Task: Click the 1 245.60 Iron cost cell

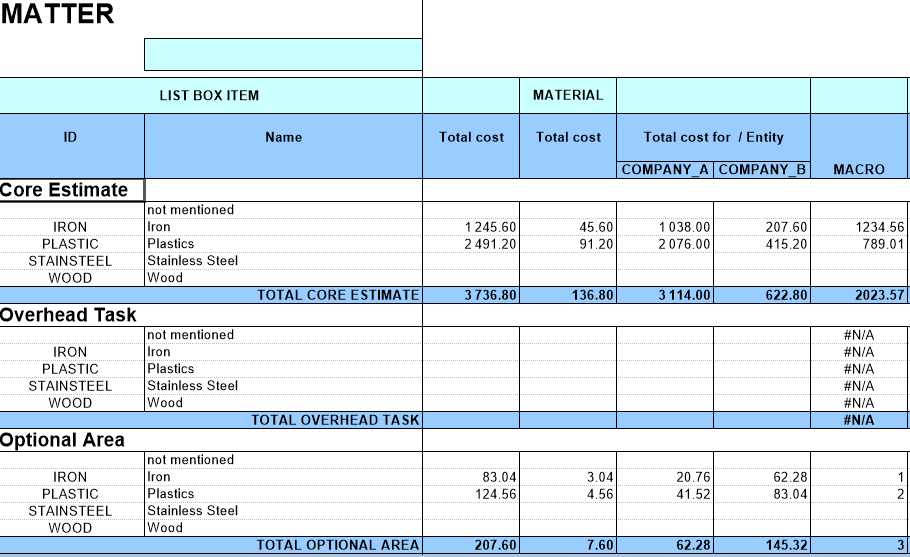Action: pyautogui.click(x=471, y=227)
